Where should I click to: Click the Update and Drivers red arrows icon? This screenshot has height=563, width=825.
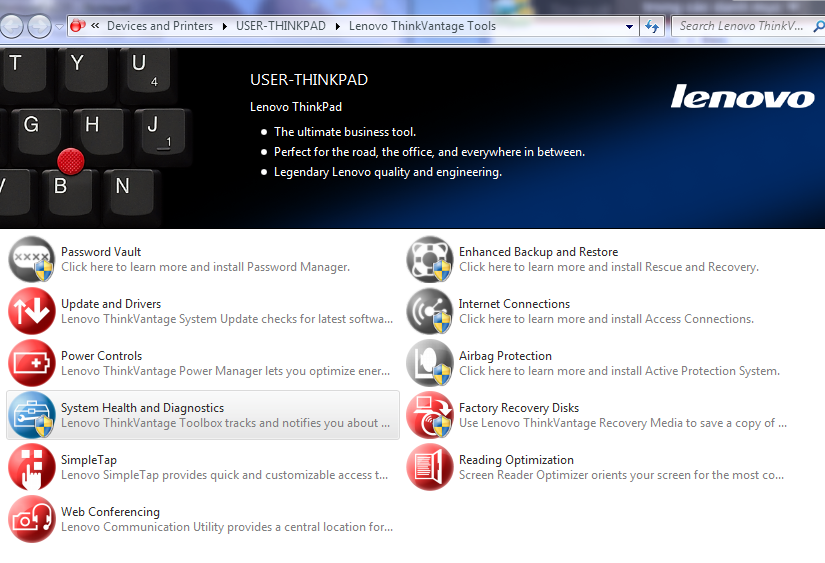[32, 311]
